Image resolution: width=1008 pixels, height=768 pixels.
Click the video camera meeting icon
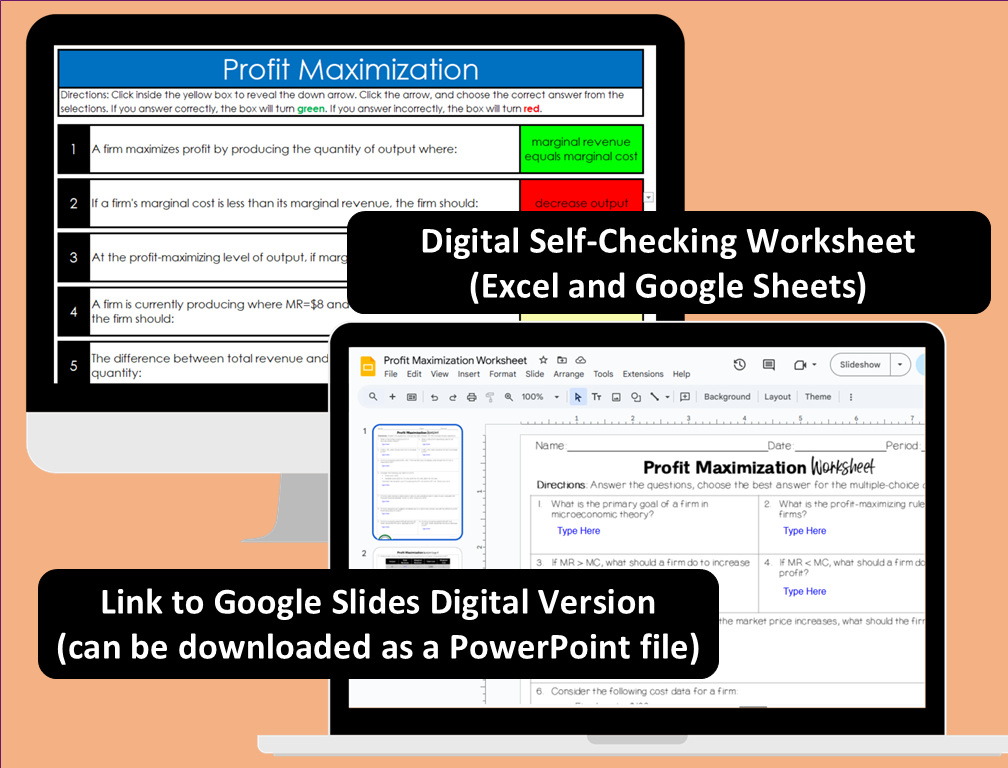point(800,364)
